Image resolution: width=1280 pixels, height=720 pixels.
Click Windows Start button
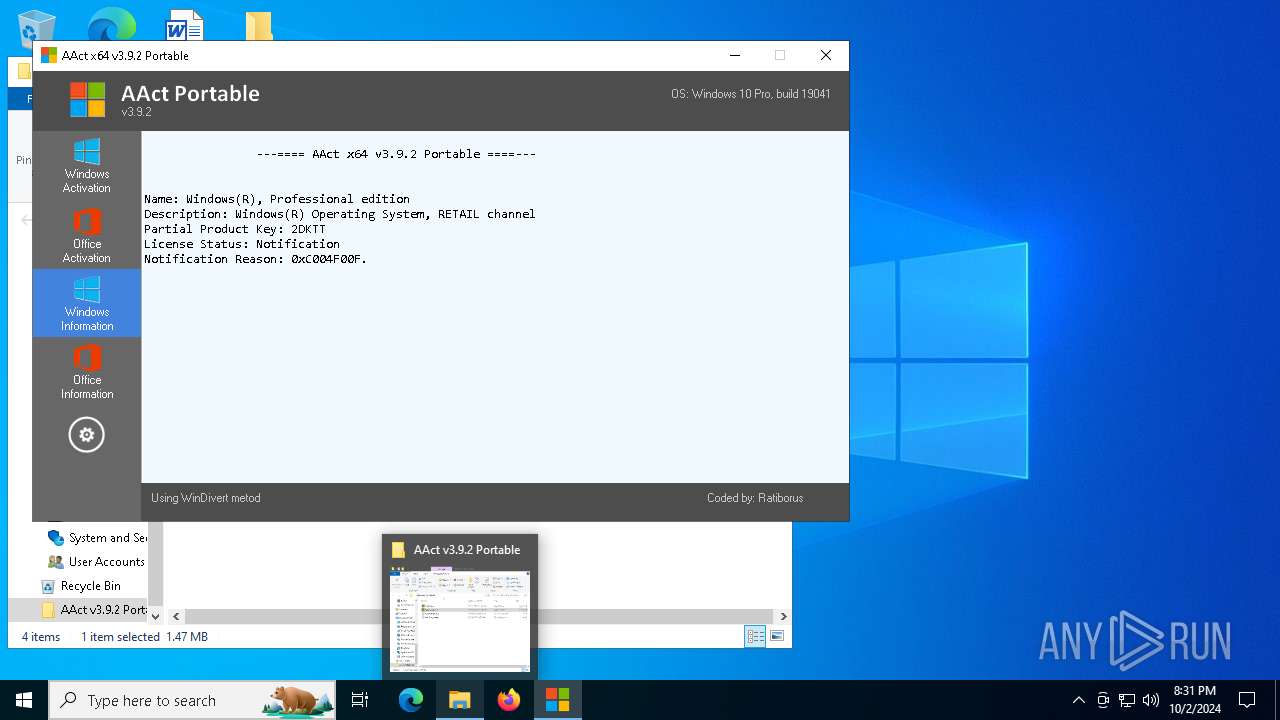[x=24, y=700]
